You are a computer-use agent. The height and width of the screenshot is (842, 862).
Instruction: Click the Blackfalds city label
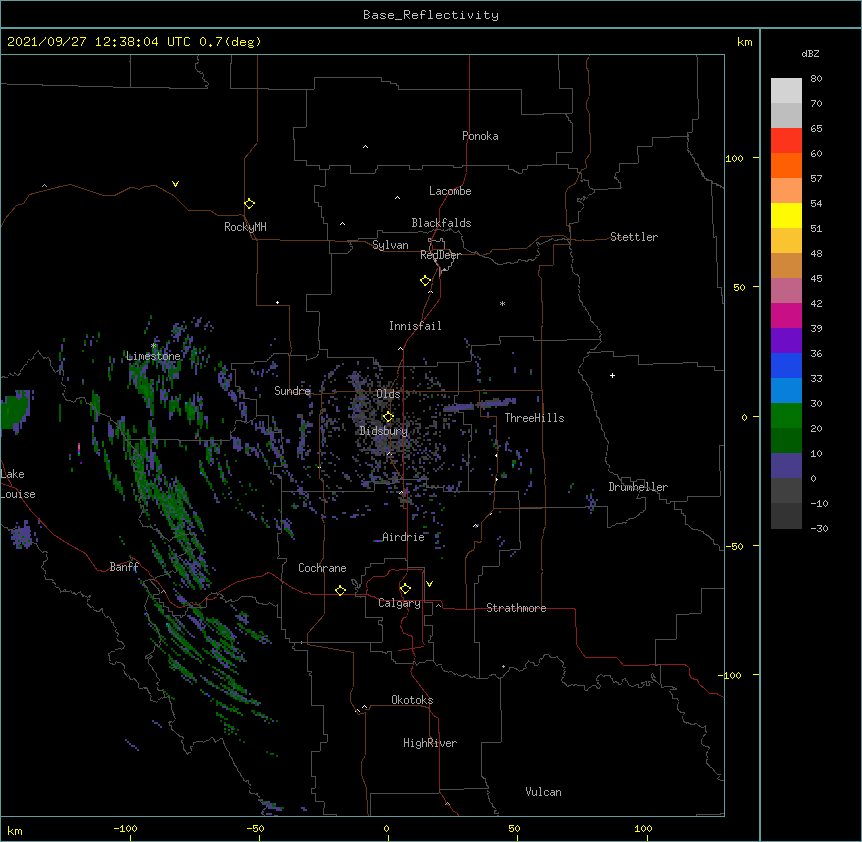tap(441, 223)
